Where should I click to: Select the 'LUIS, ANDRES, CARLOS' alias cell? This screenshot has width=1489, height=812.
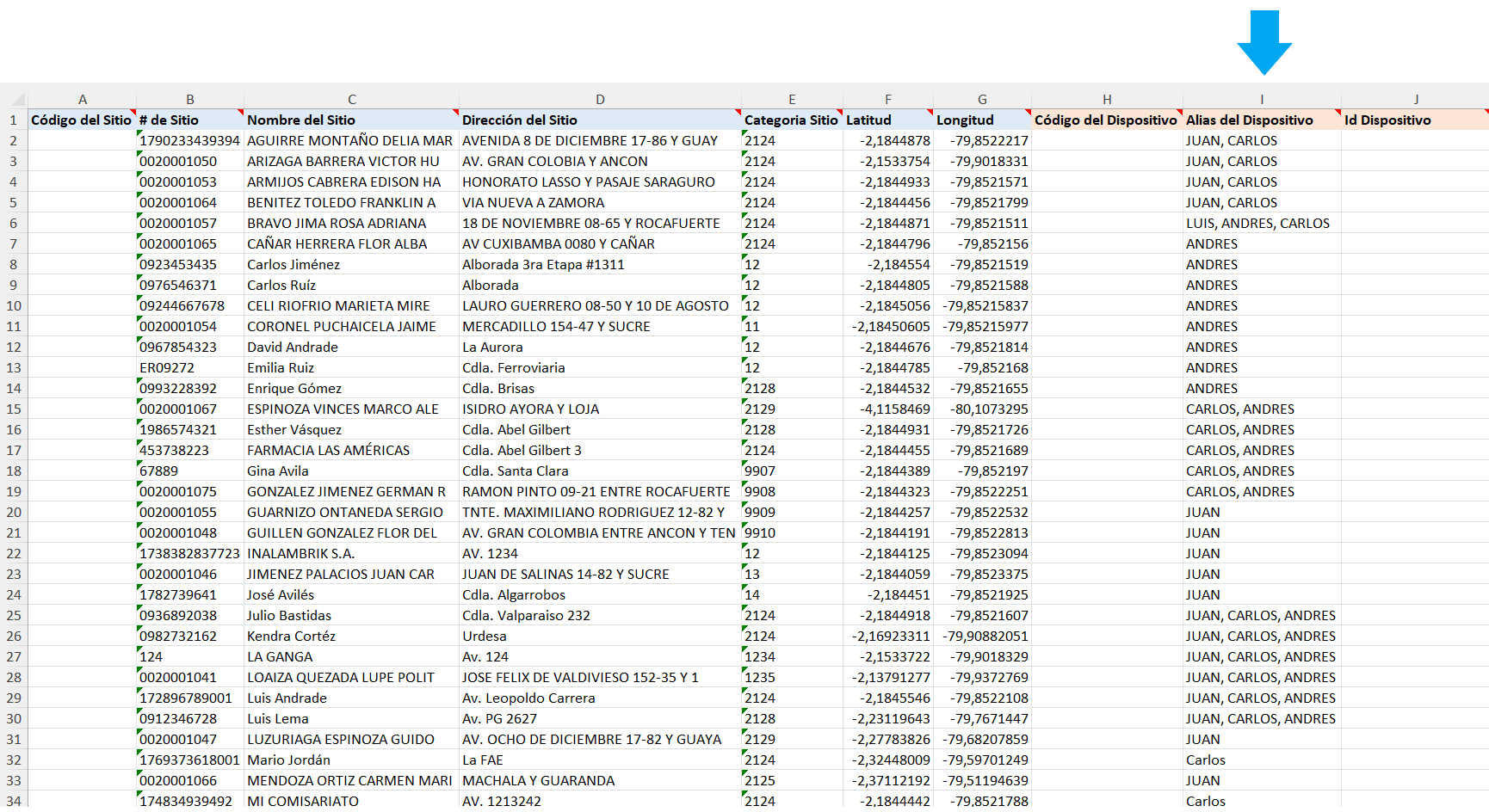1262,223
